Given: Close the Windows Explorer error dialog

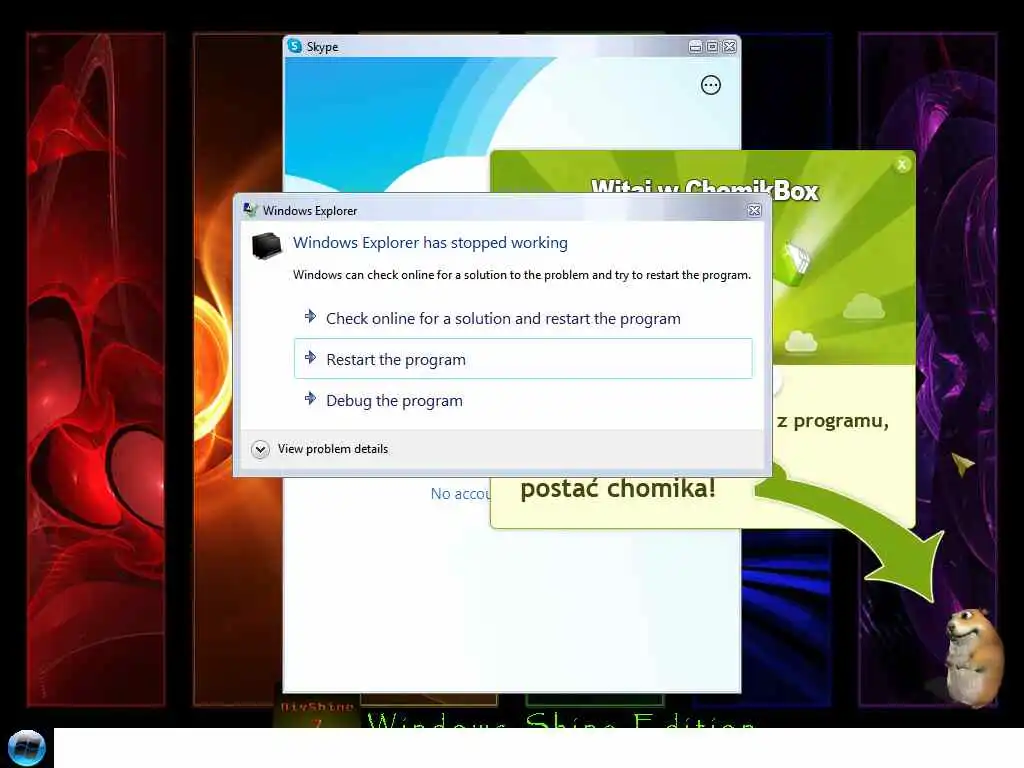Looking at the screenshot, I should point(754,210).
